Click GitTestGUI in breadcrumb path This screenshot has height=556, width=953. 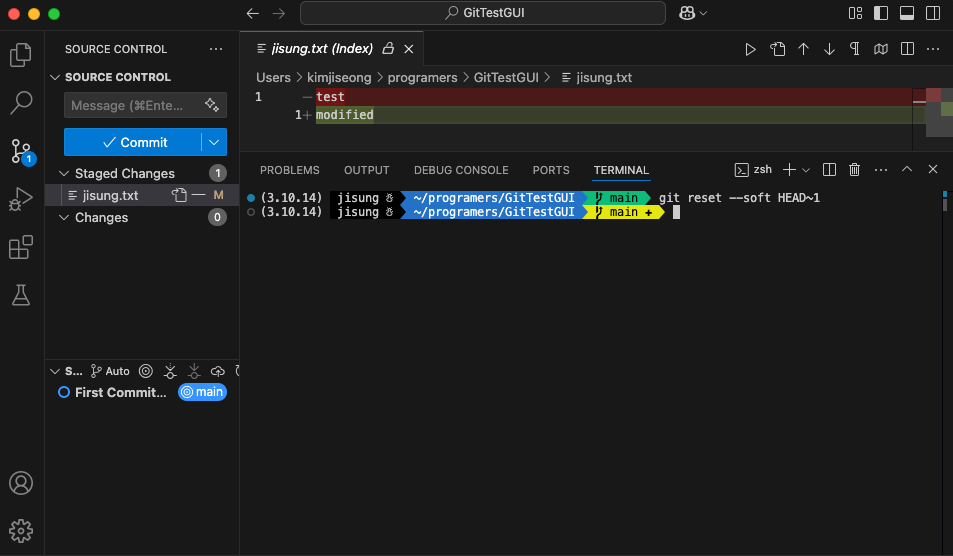(506, 77)
